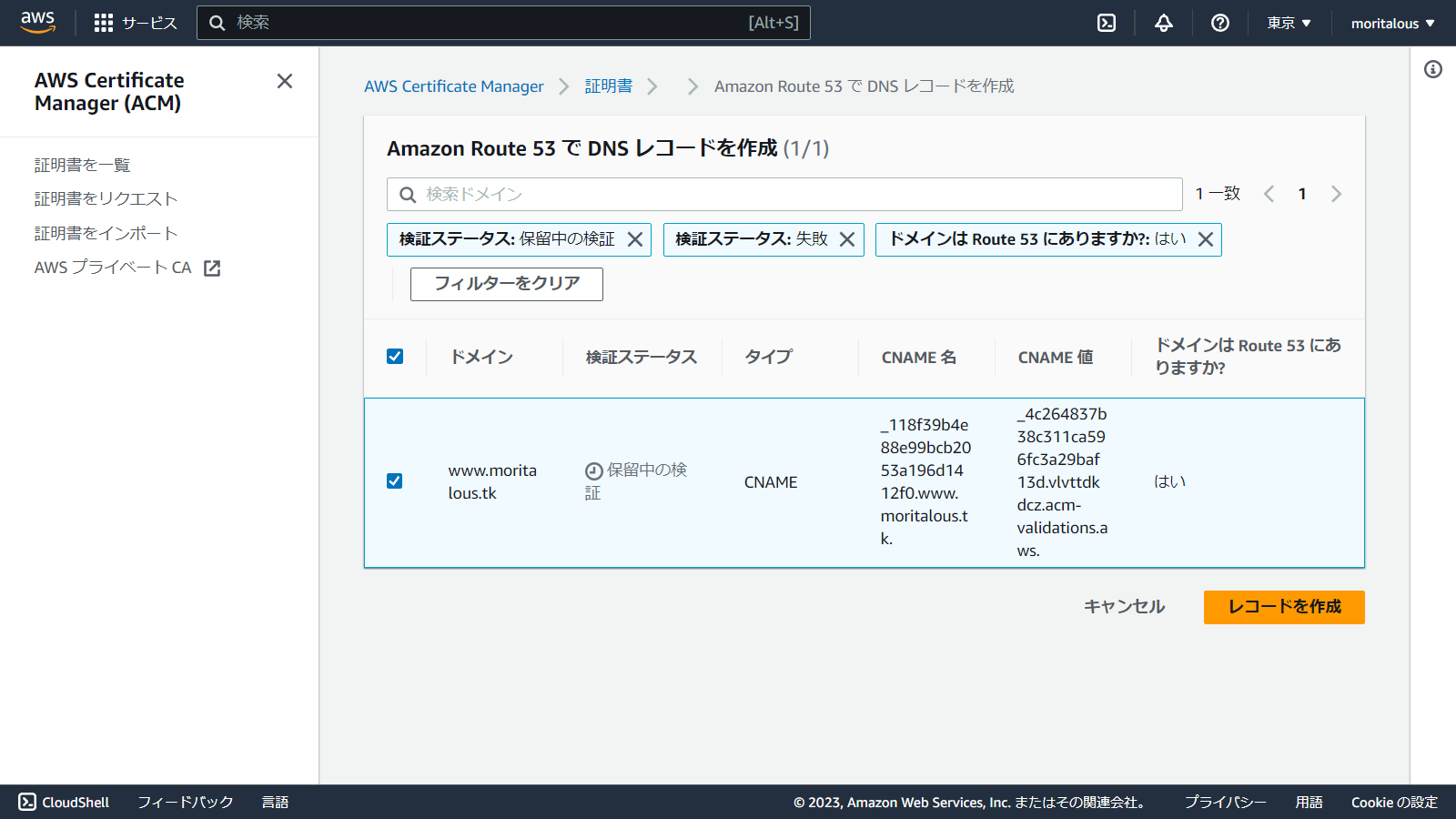Launch CloudShell from the top navigation bar
Image resolution: width=1456 pixels, height=819 pixels.
pos(1106,23)
